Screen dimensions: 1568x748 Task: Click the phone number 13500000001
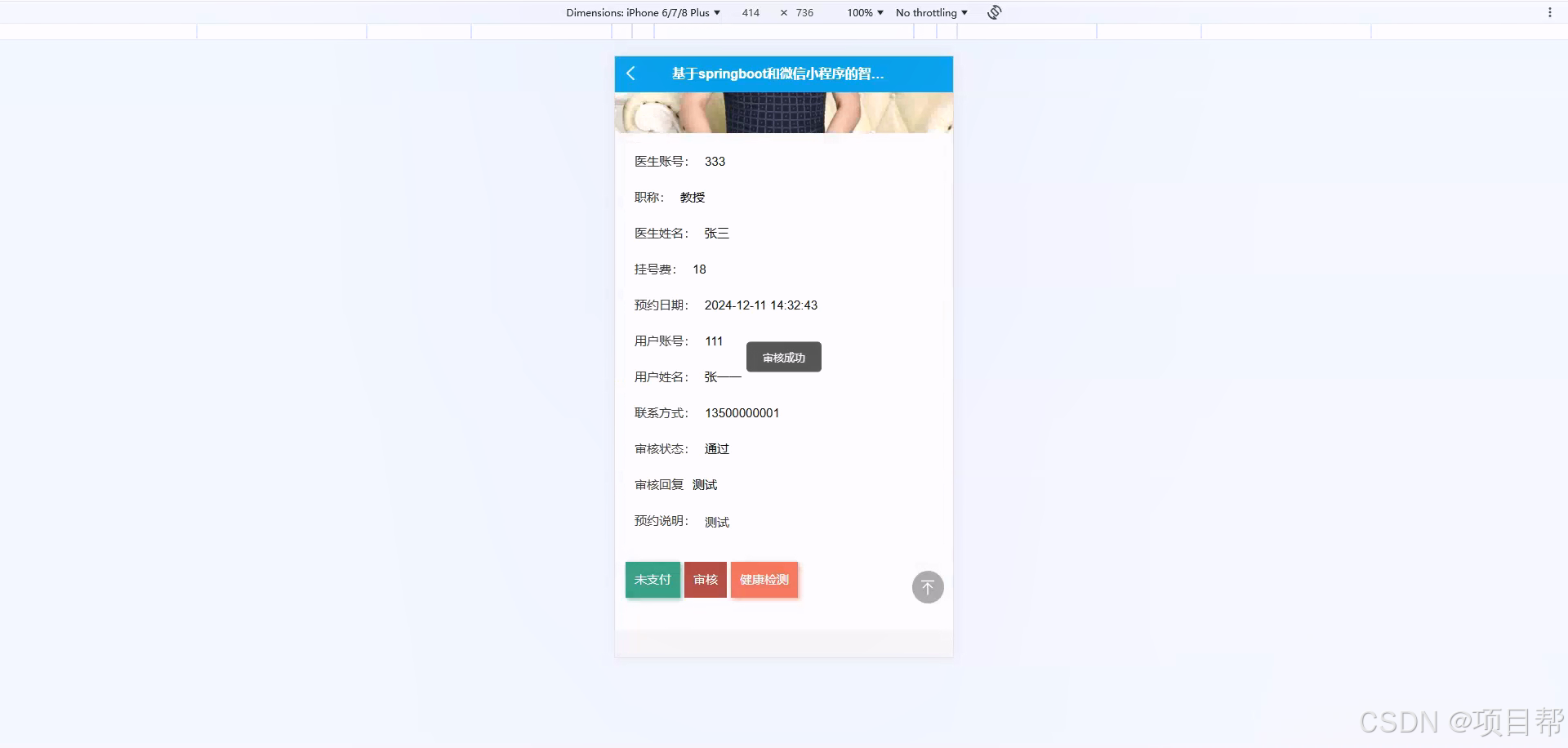point(742,413)
